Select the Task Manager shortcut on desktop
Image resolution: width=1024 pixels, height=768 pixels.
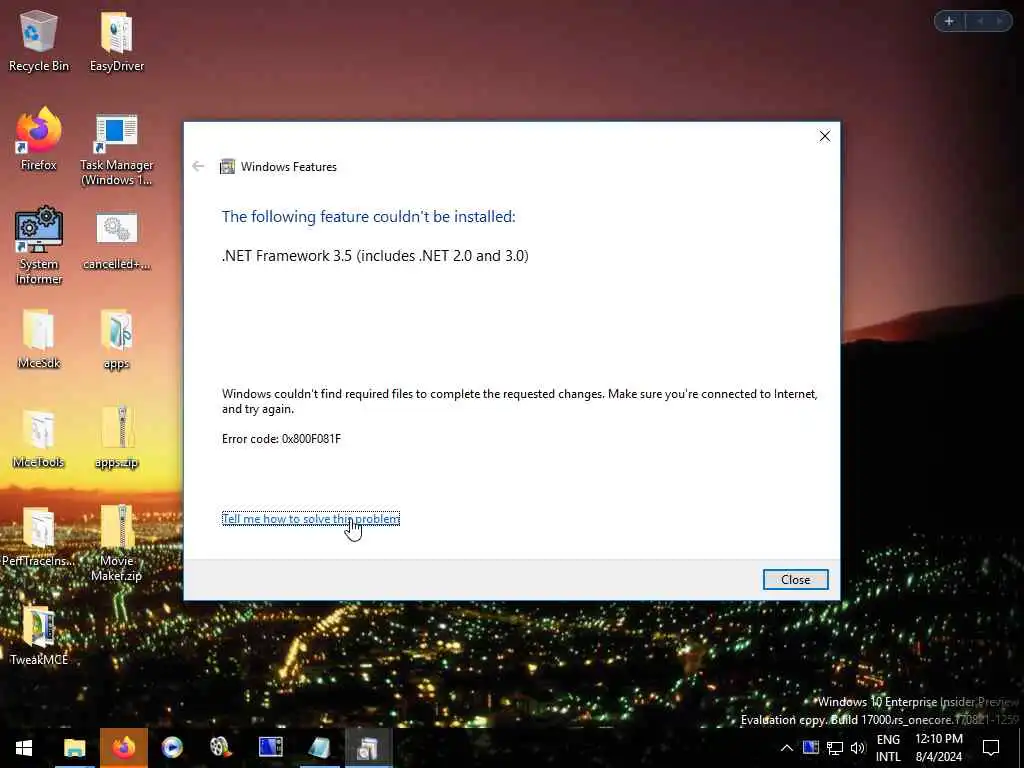tap(117, 149)
